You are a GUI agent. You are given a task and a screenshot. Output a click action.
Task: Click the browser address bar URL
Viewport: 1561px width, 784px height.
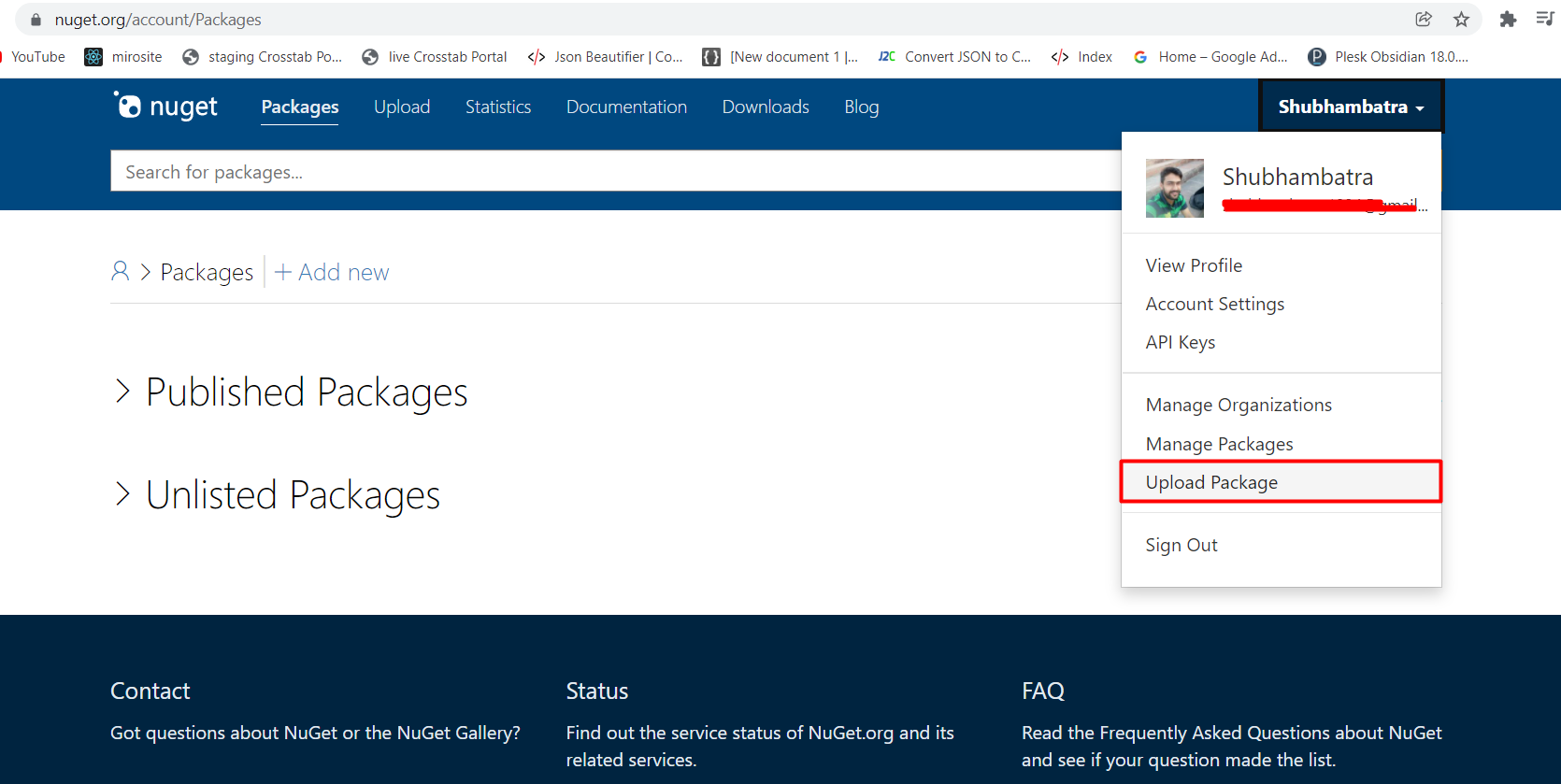pos(158,20)
